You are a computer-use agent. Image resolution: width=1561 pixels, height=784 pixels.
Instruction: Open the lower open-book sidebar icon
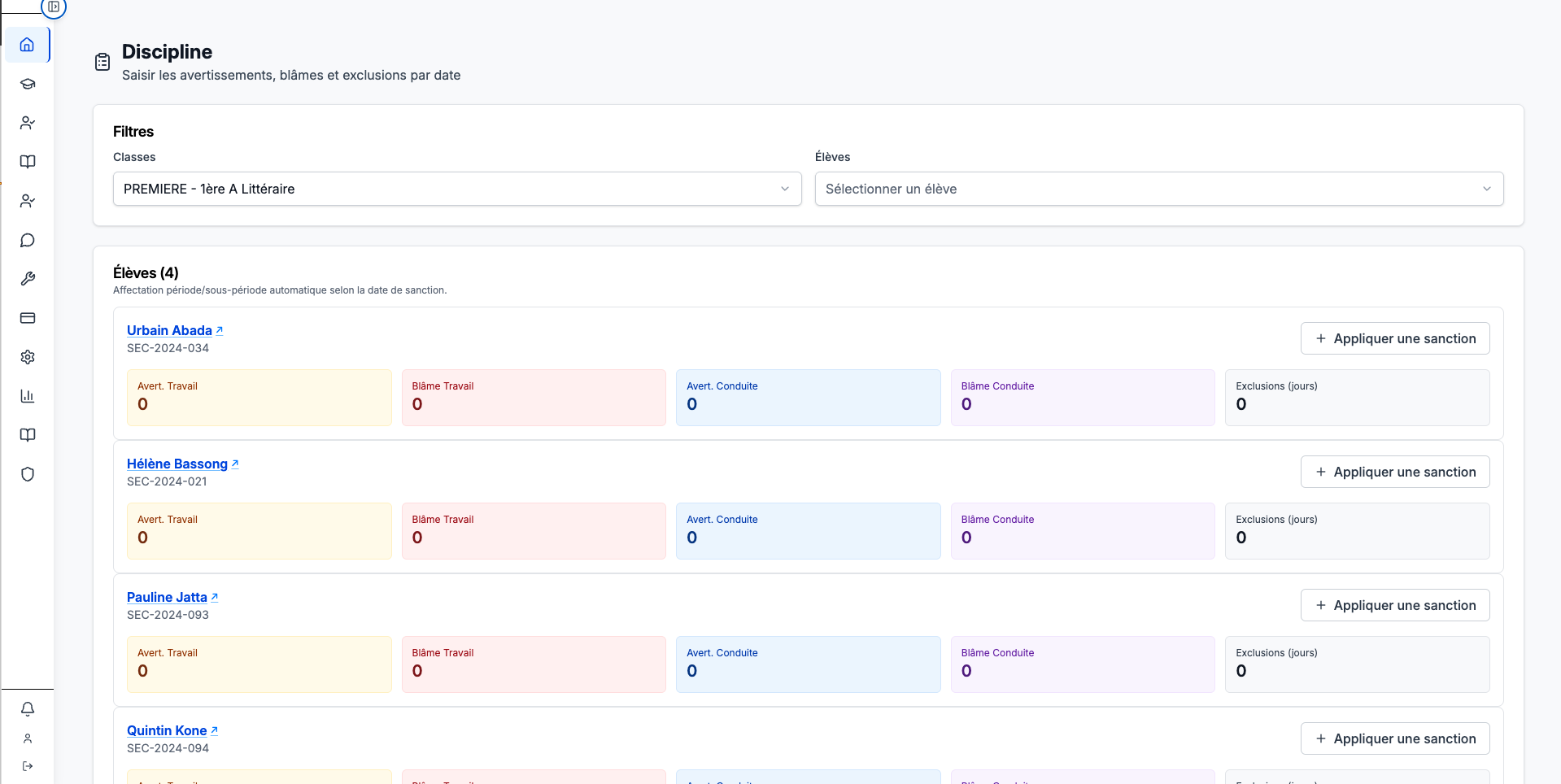(28, 435)
